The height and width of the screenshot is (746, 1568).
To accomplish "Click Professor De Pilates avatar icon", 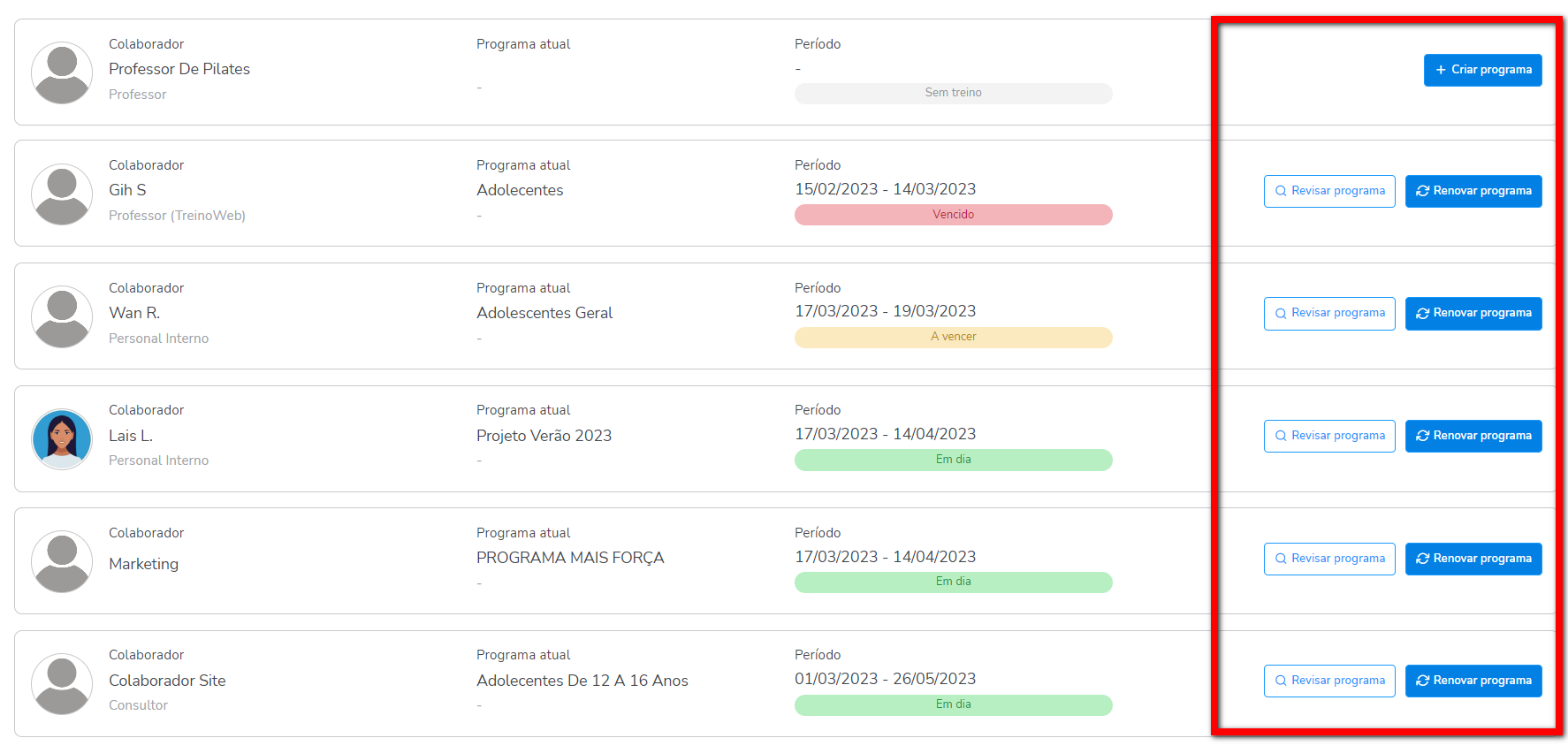I will 62,72.
